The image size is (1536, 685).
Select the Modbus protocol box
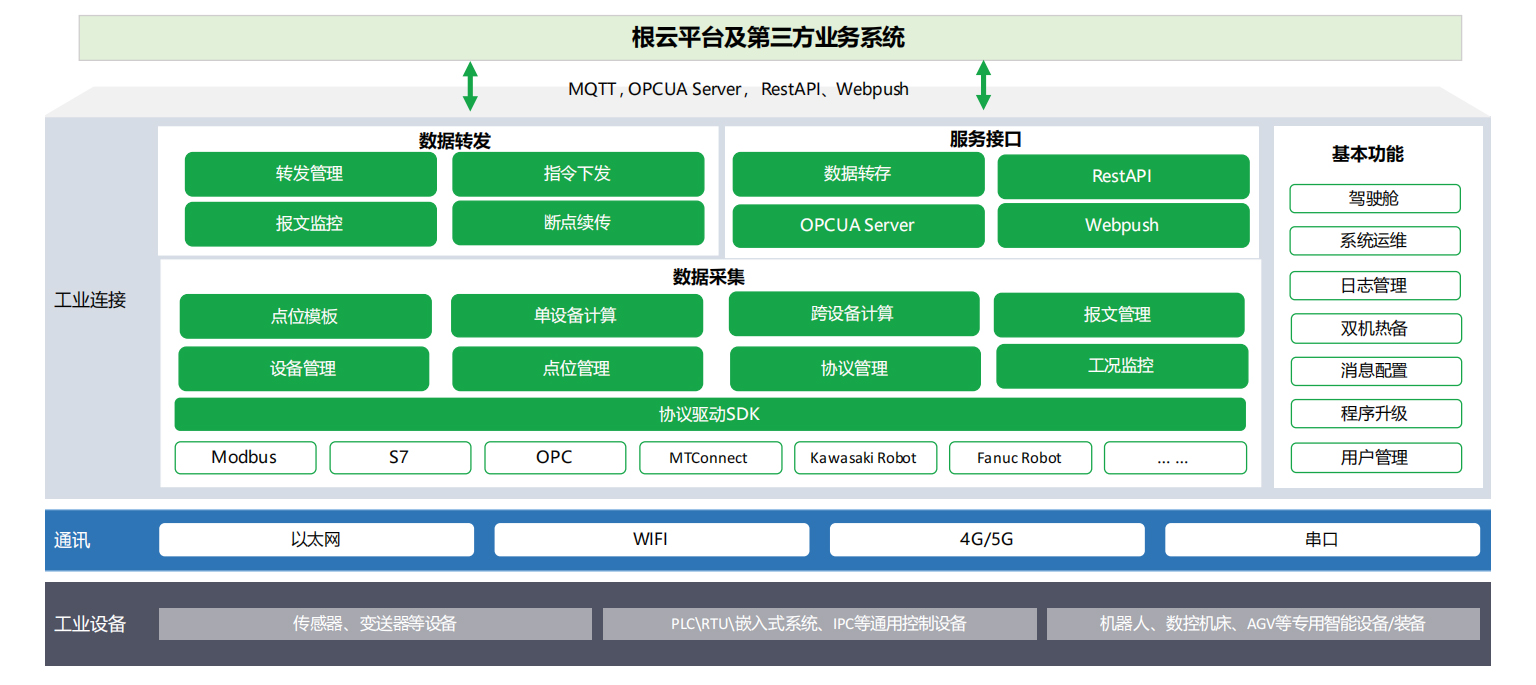point(245,458)
